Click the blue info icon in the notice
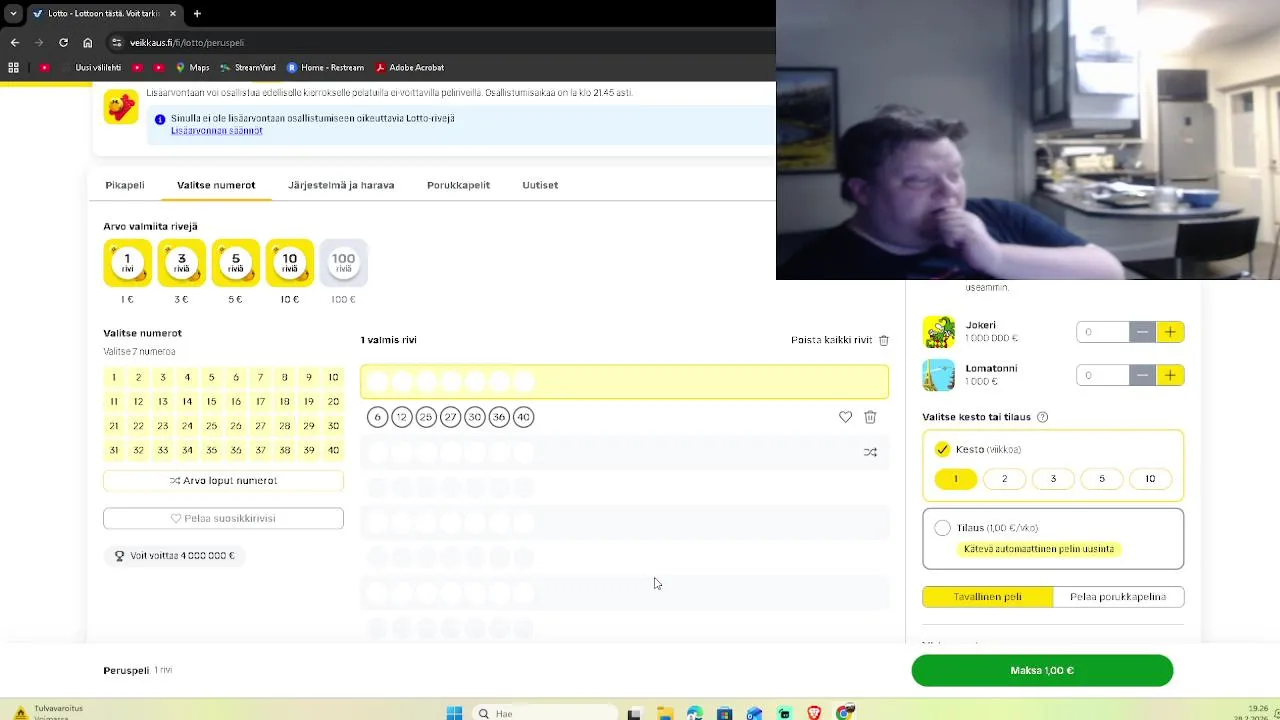This screenshot has width=1280, height=720. [x=160, y=119]
